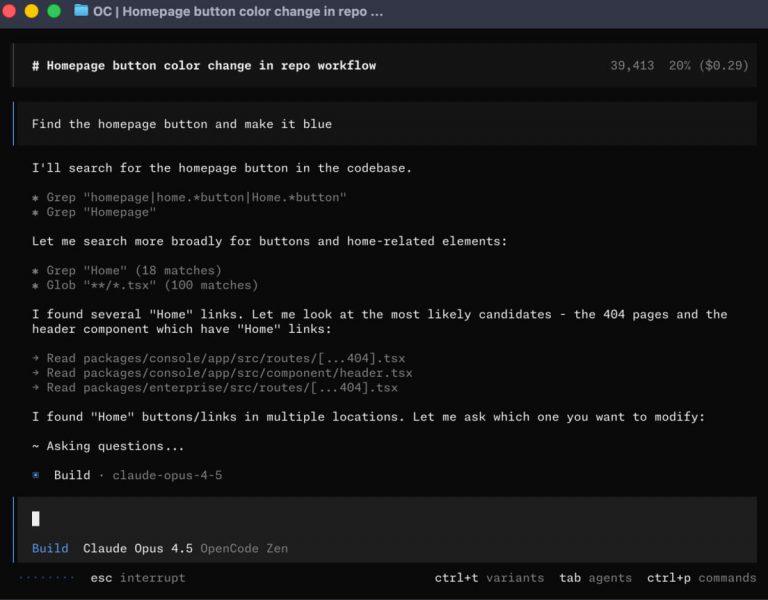
Task: Open model variants with ctrl+t variants
Action: (489, 577)
